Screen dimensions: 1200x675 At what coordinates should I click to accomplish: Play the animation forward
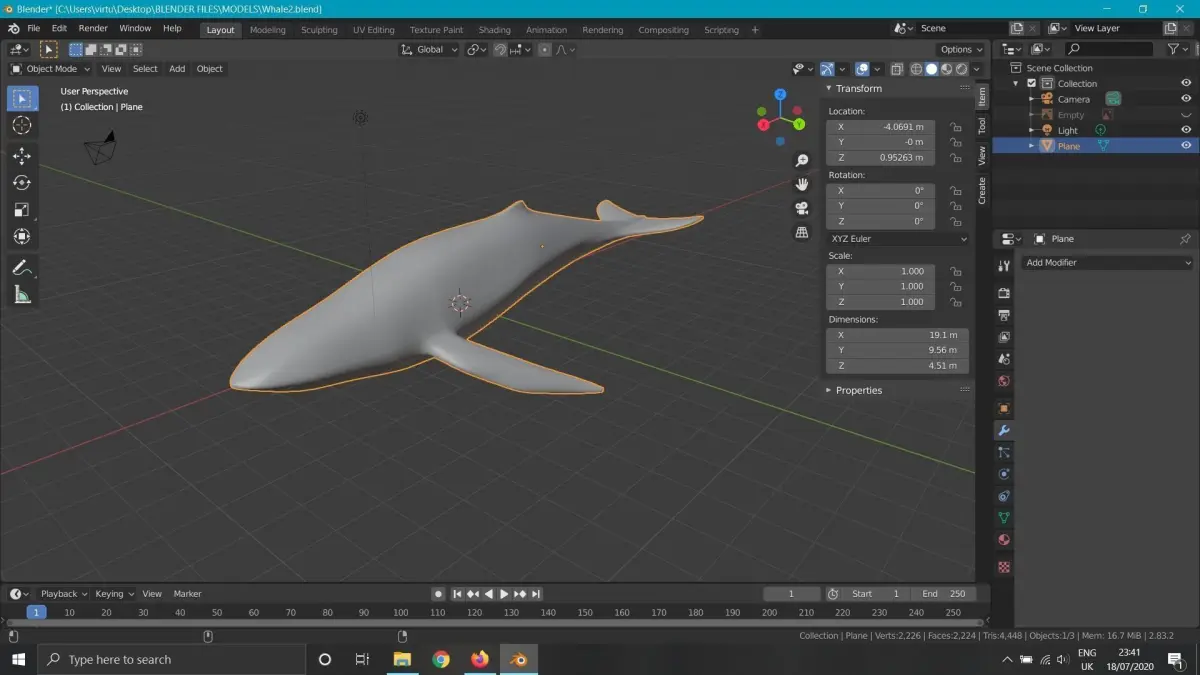click(x=504, y=594)
